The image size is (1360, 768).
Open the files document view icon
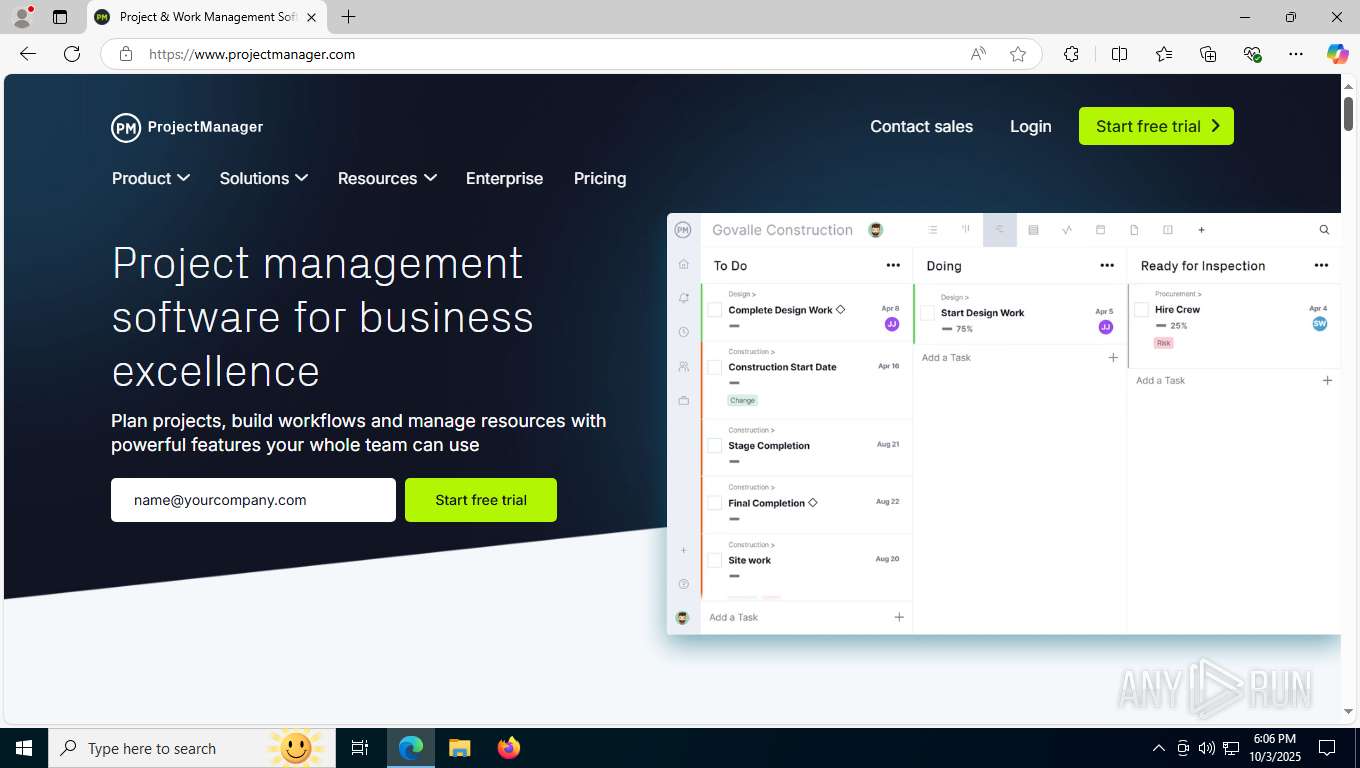click(1134, 230)
